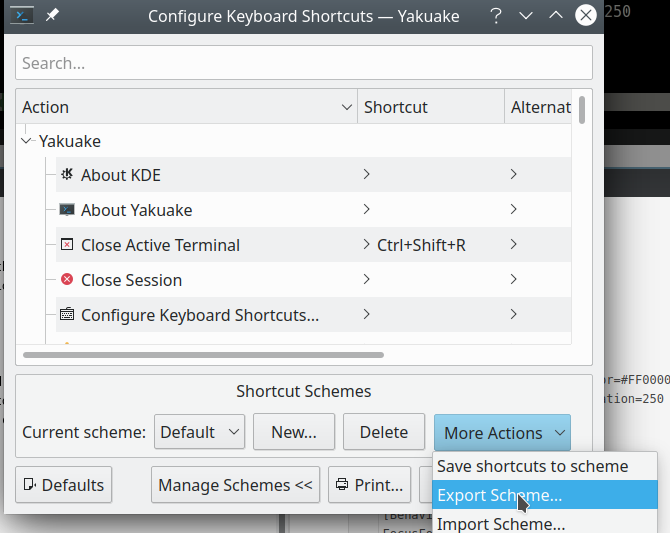Viewport: 670px width, 533px height.
Task: Collapse the Yakuake tree group
Action: [26, 140]
